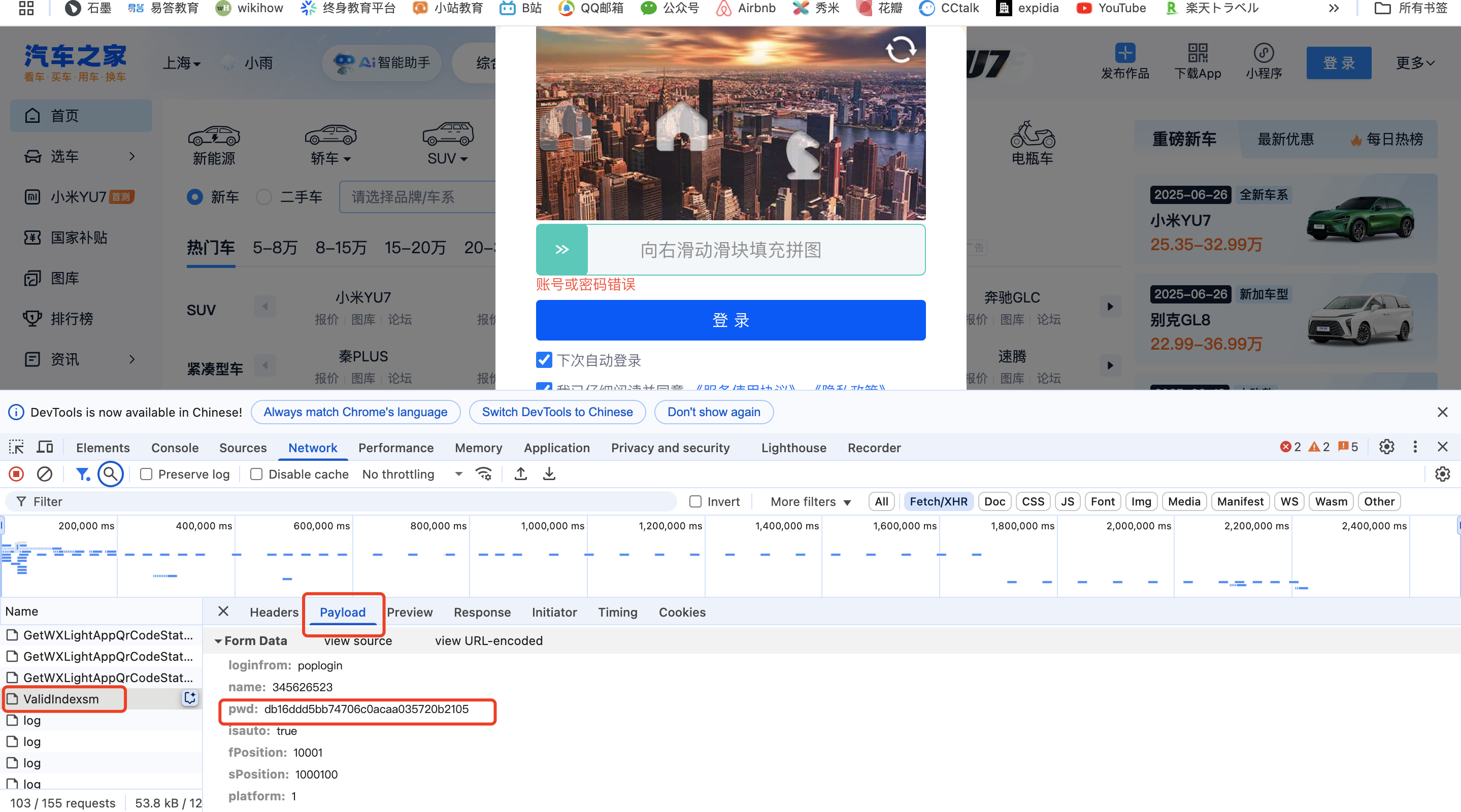This screenshot has height=812, width=1461.
Task: Click the warnings count triangle icon
Action: [1314, 447]
